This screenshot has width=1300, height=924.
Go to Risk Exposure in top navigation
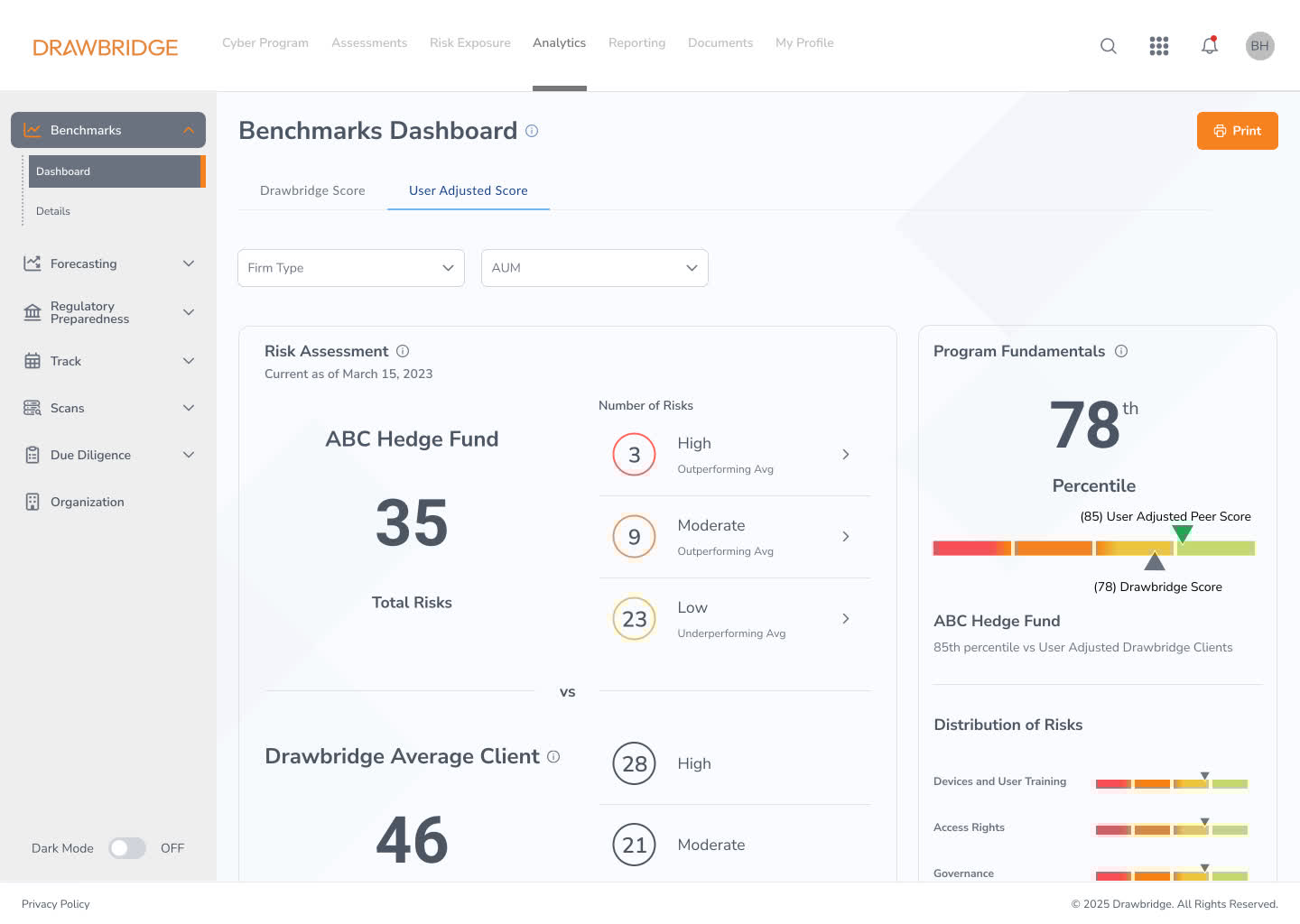point(469,42)
